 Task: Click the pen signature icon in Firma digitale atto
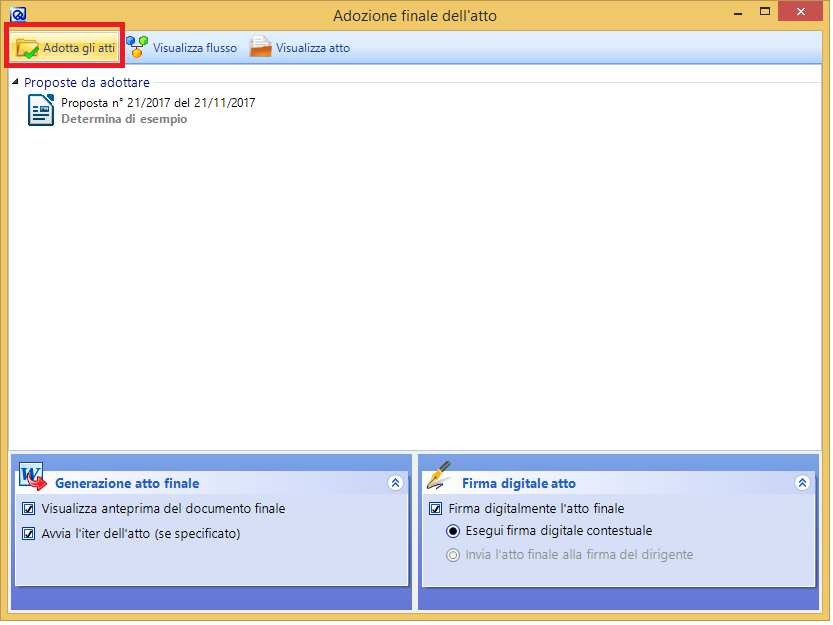tap(439, 475)
